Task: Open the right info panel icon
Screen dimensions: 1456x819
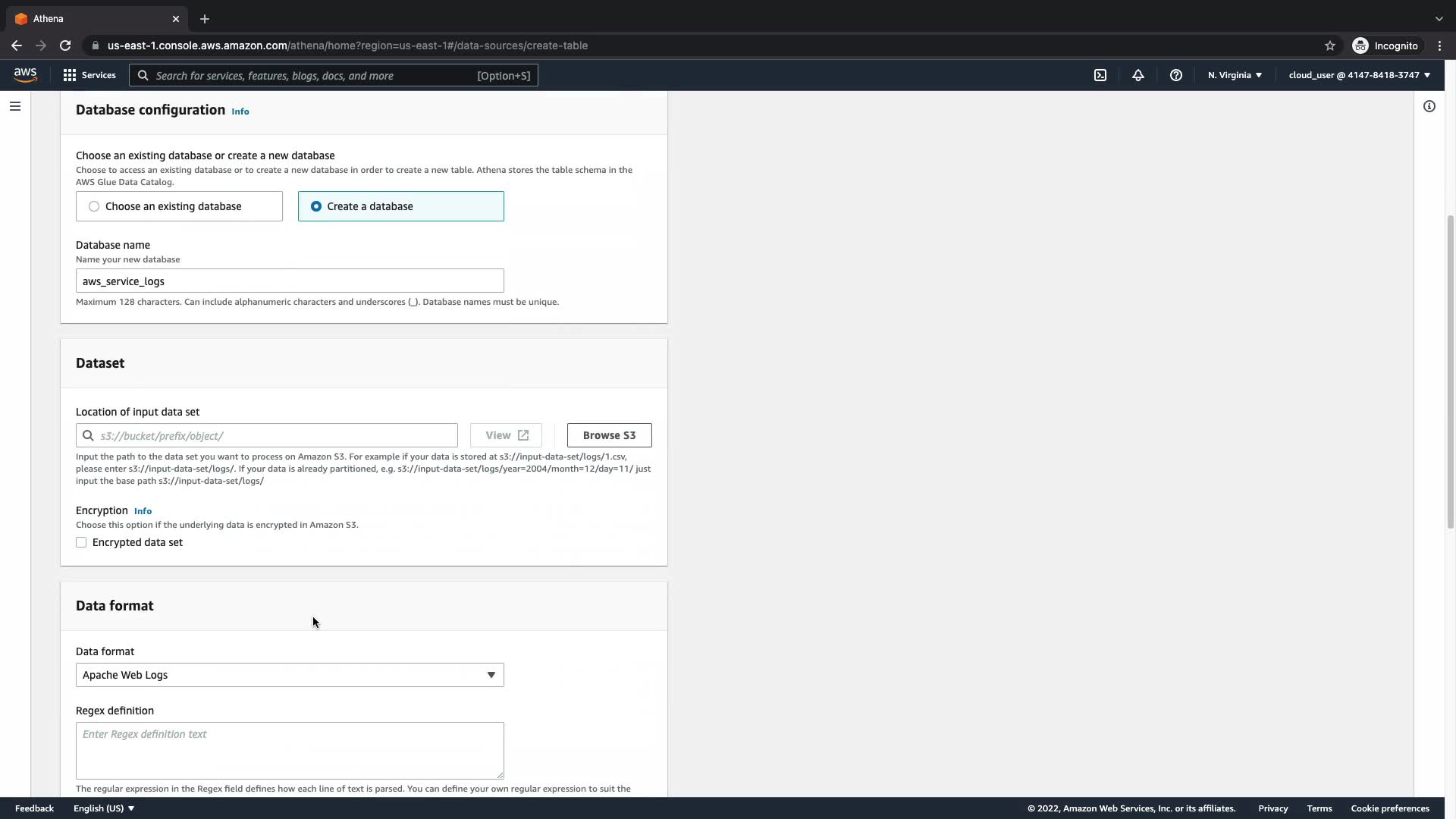Action: (x=1429, y=106)
